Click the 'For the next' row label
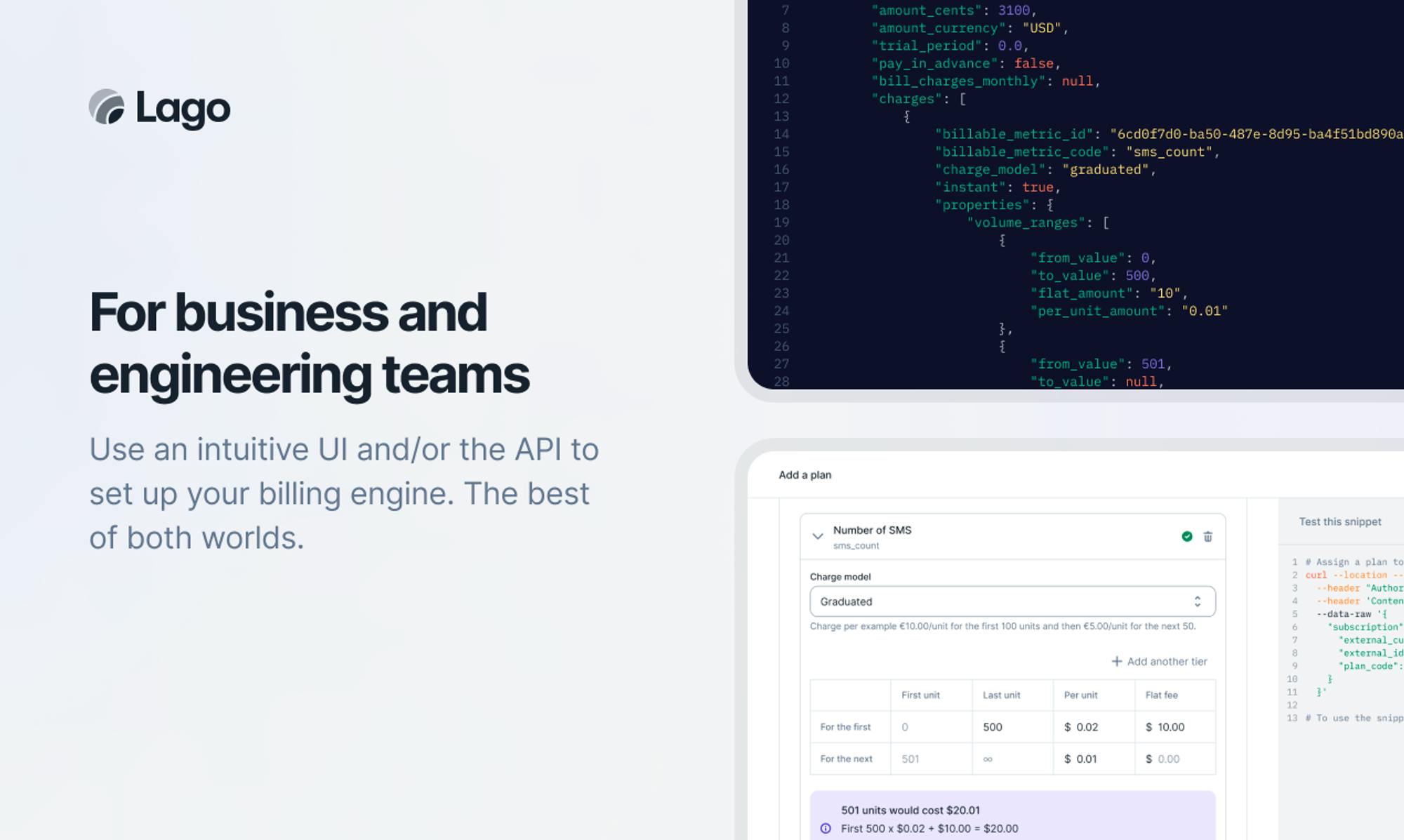This screenshot has height=840, width=1404. pyautogui.click(x=846, y=759)
